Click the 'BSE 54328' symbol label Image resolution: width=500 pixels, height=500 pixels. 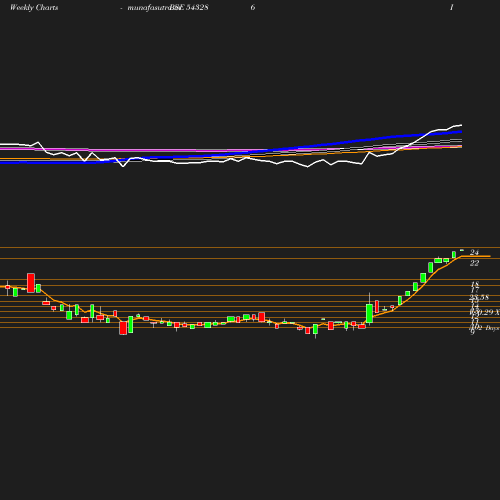click(189, 8)
